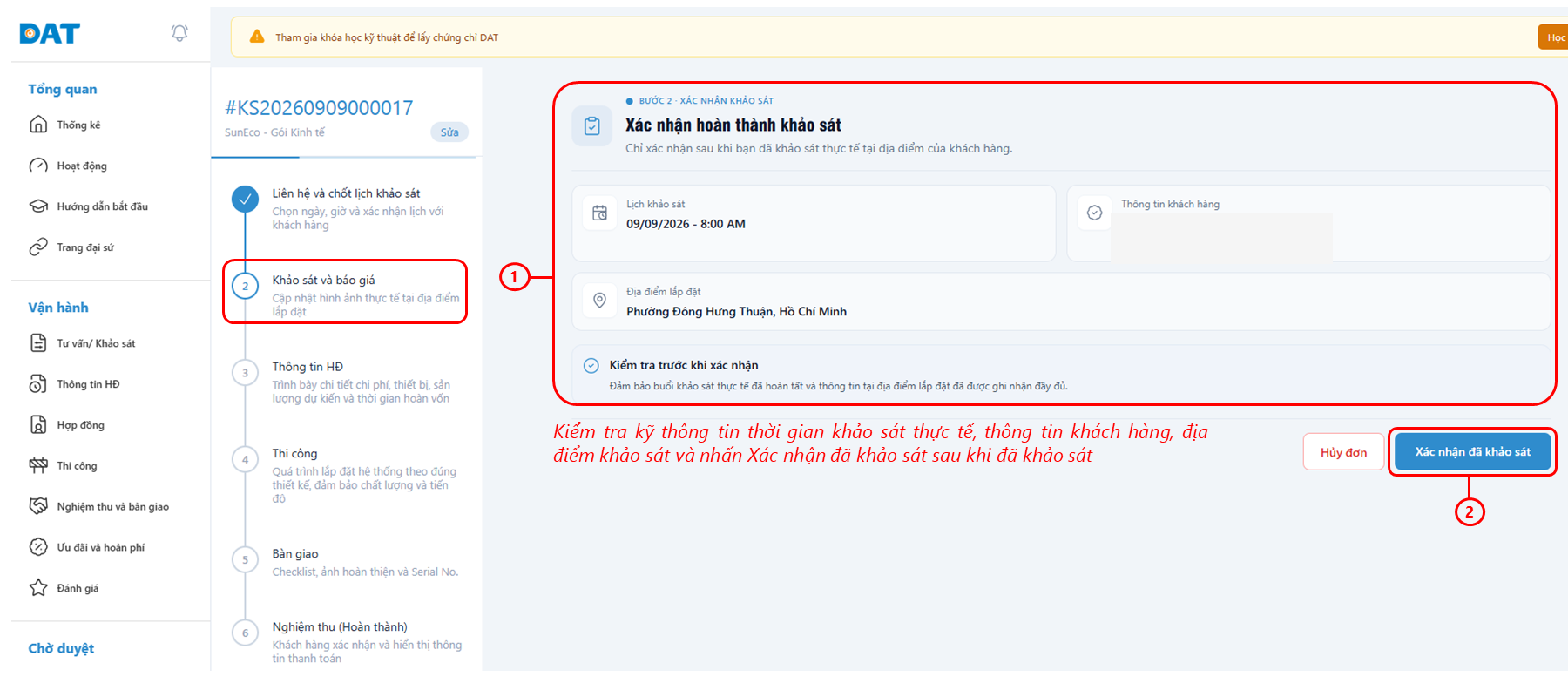The height and width of the screenshot is (697, 1568).
Task: Open Thống kê home icon
Action: 38,125
